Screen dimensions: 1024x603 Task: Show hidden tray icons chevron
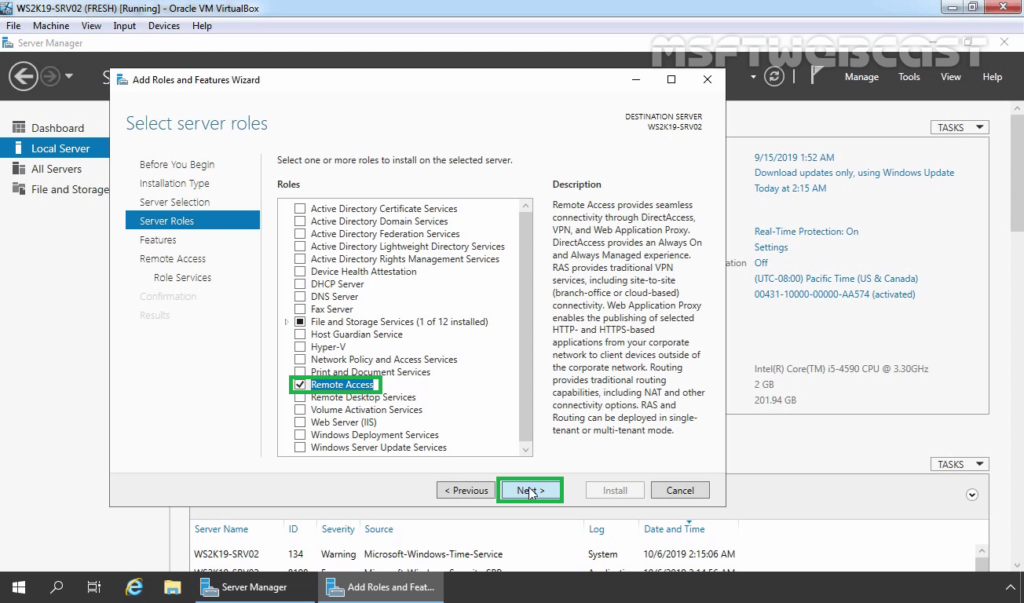1010,587
